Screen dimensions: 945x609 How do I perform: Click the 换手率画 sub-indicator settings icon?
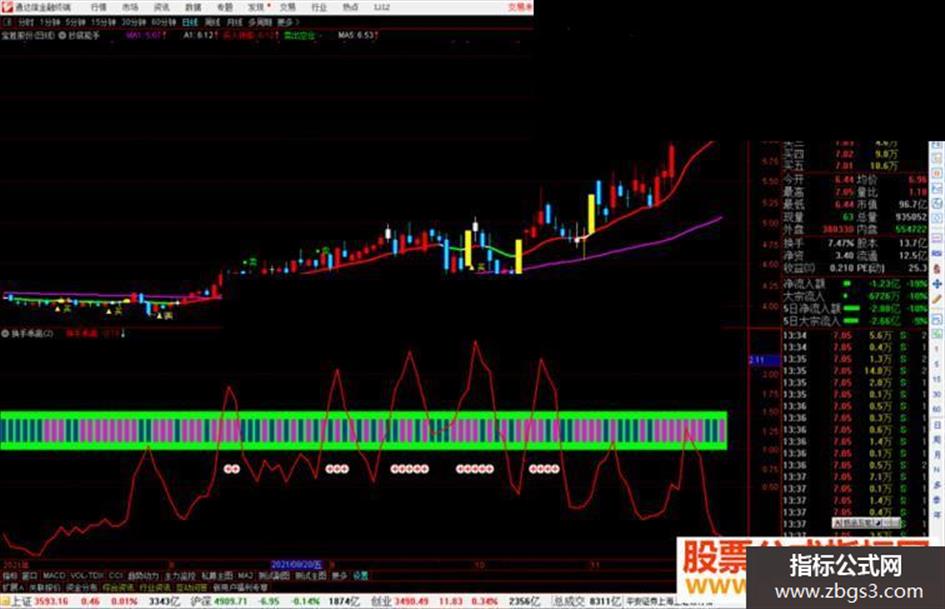tap(5, 333)
